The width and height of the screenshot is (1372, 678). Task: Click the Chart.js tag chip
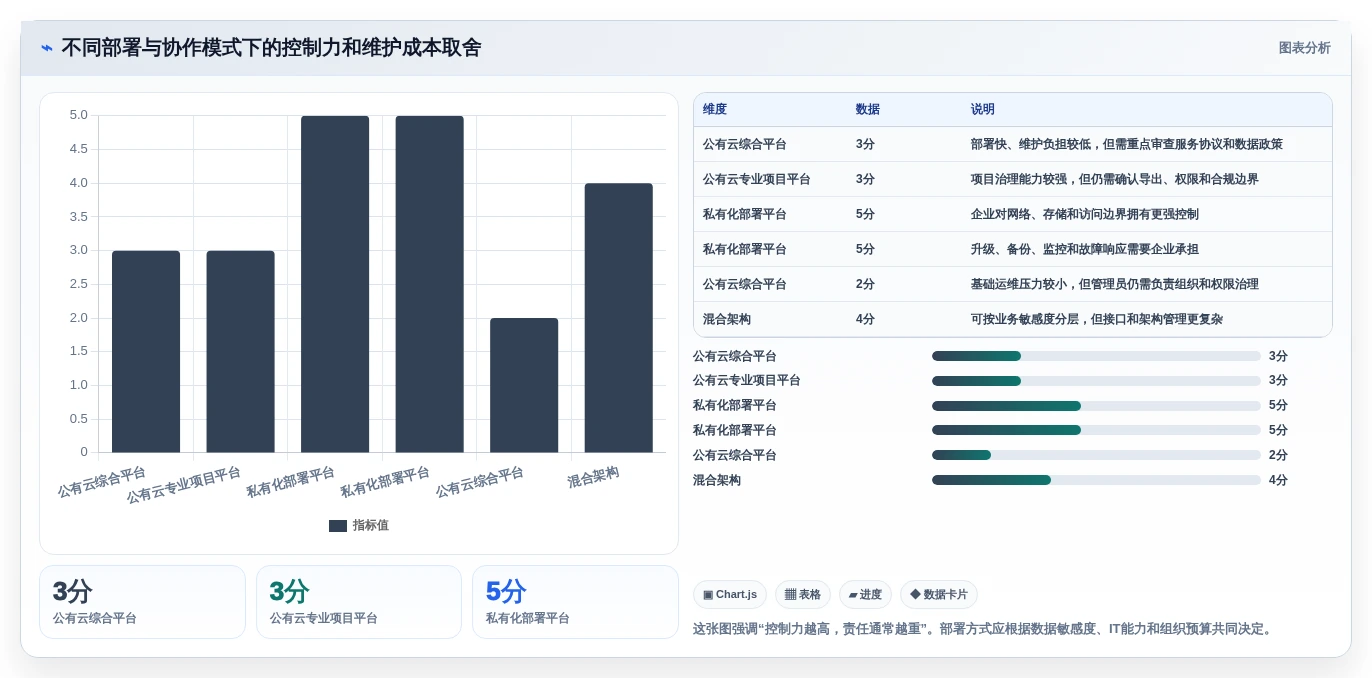point(730,594)
